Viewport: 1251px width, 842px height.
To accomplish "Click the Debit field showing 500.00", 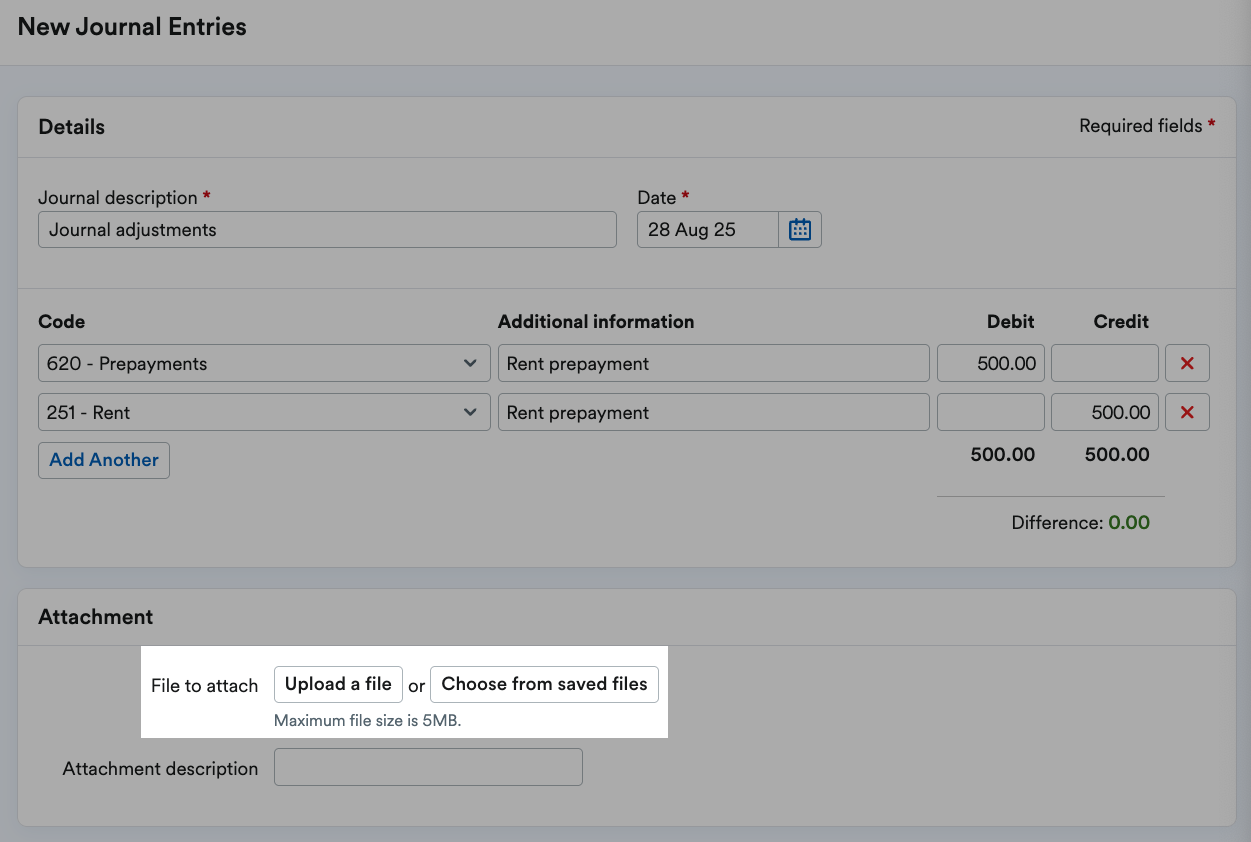I will pyautogui.click(x=991, y=363).
